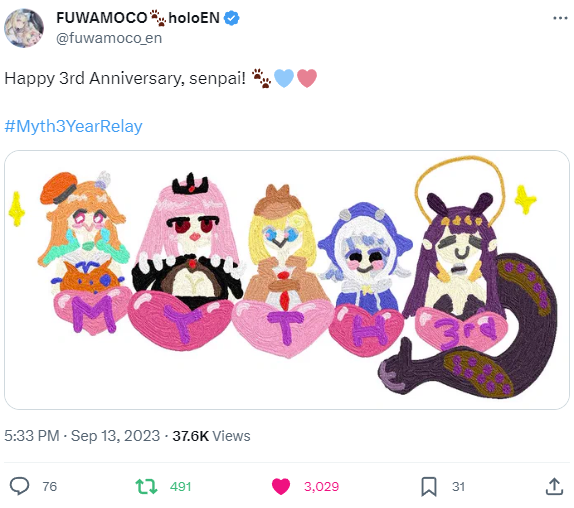Toggle the pink like heart
The width and height of the screenshot is (574, 508).
(x=281, y=487)
